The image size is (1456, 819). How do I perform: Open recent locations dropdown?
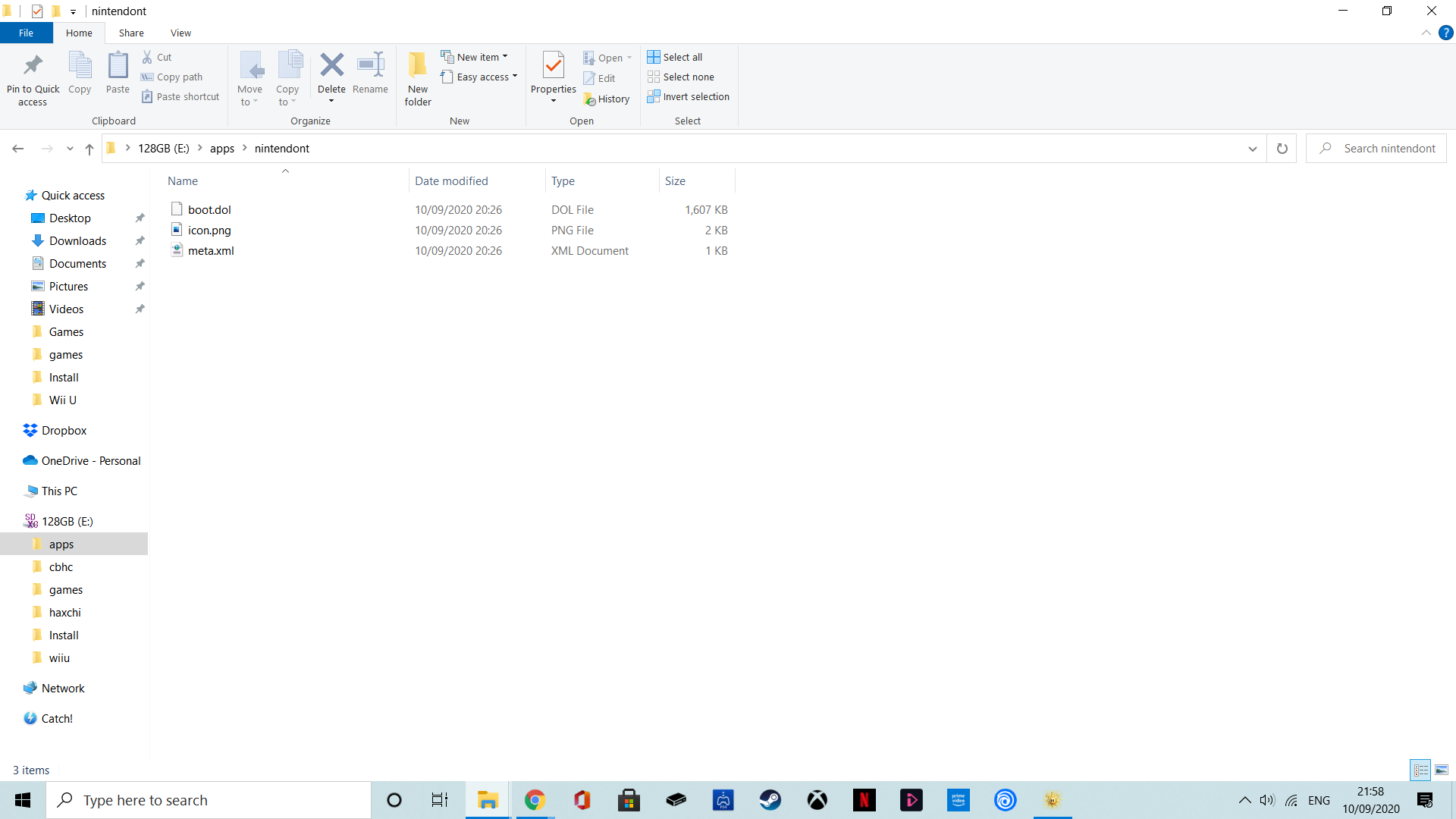tap(70, 149)
